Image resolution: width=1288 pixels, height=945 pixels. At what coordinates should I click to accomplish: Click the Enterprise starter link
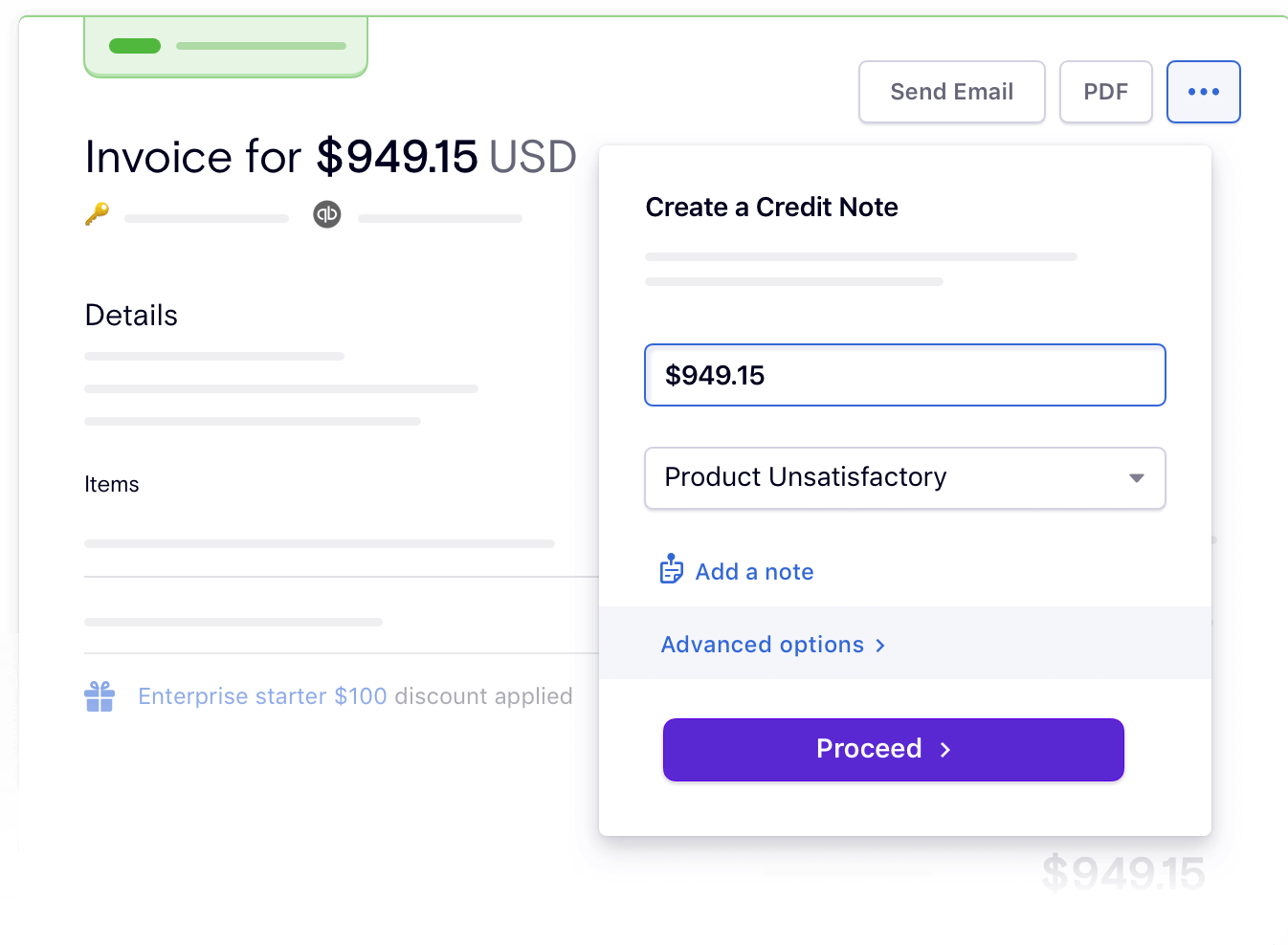[x=232, y=695]
